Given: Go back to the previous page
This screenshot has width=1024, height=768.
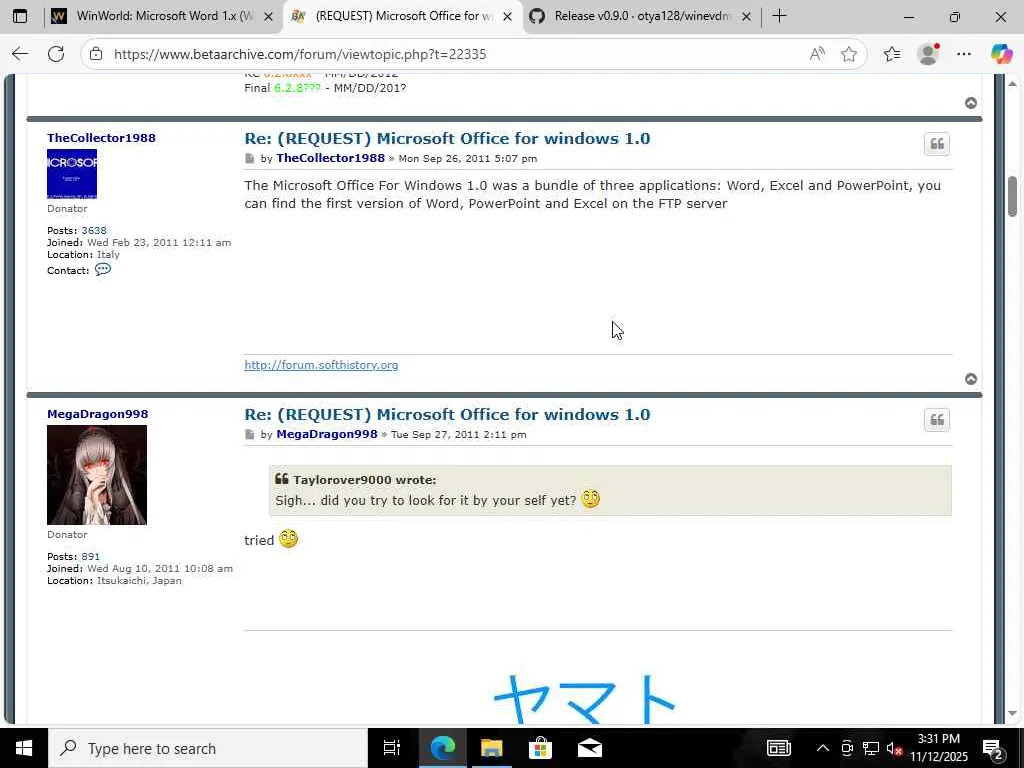Looking at the screenshot, I should pyautogui.click(x=20, y=54).
